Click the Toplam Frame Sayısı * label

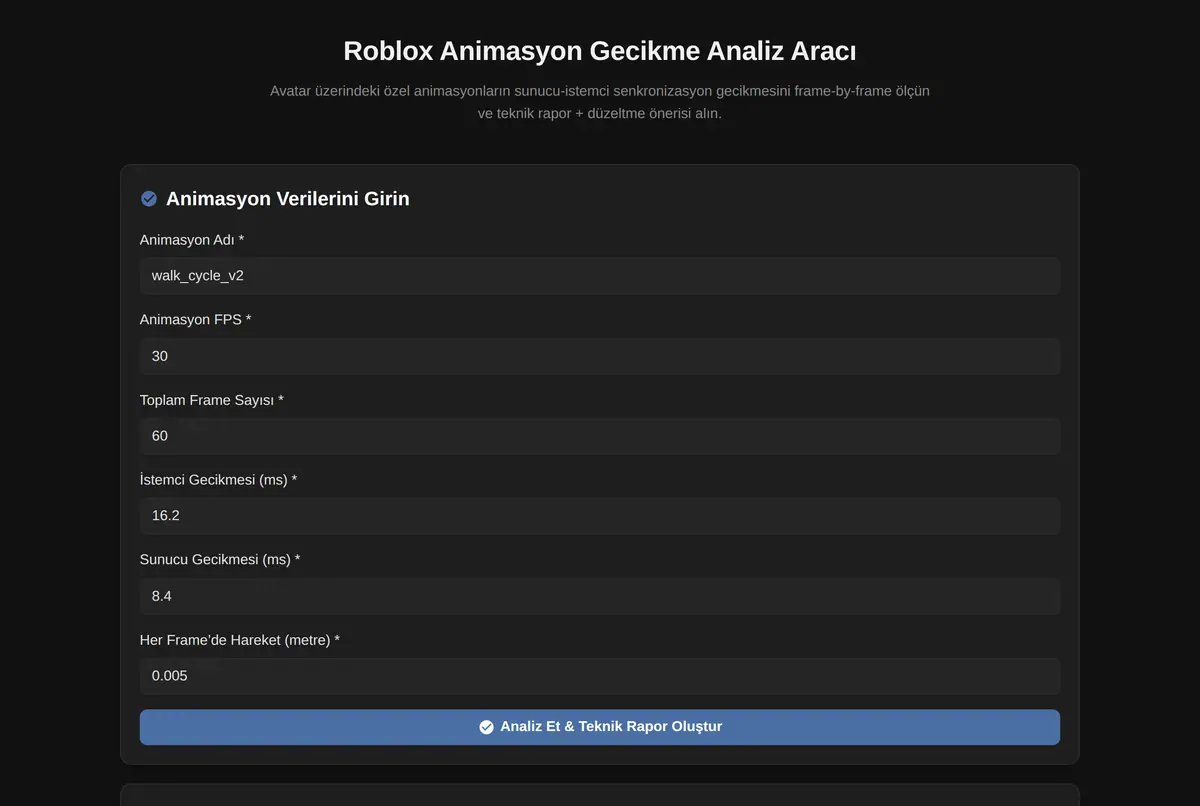tap(212, 400)
